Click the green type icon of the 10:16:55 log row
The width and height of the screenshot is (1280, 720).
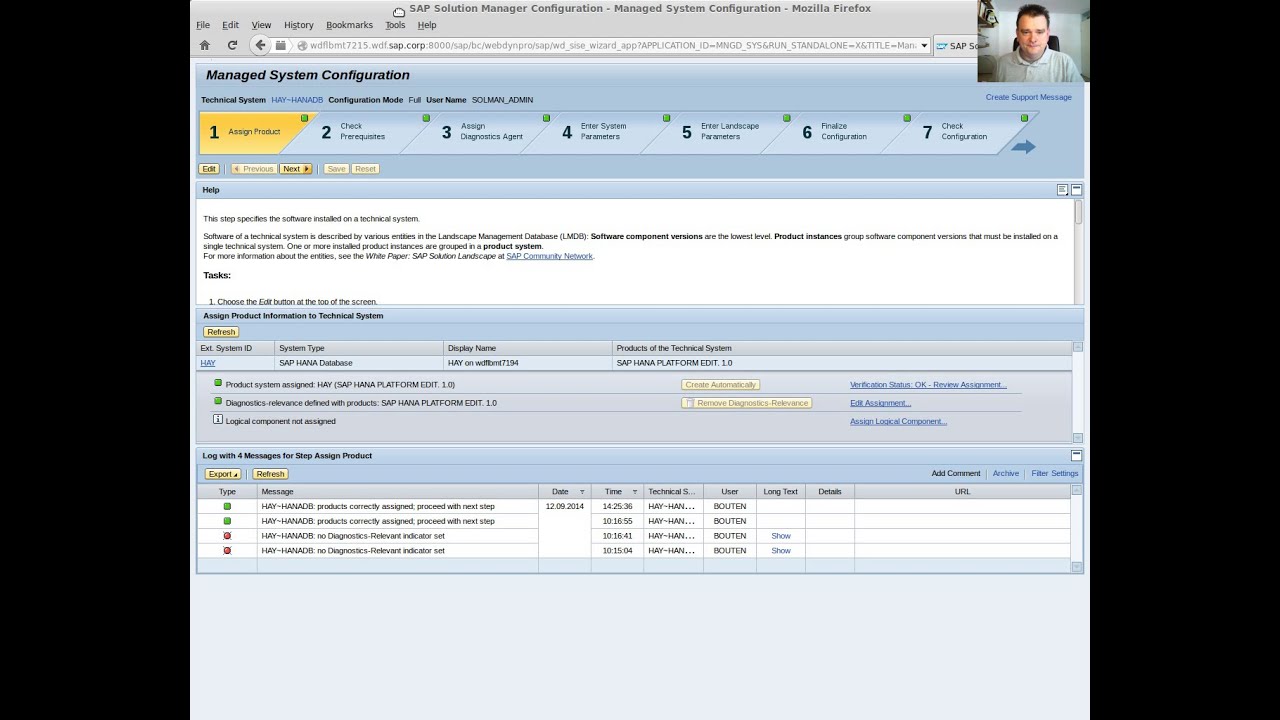pyautogui.click(x=227, y=521)
